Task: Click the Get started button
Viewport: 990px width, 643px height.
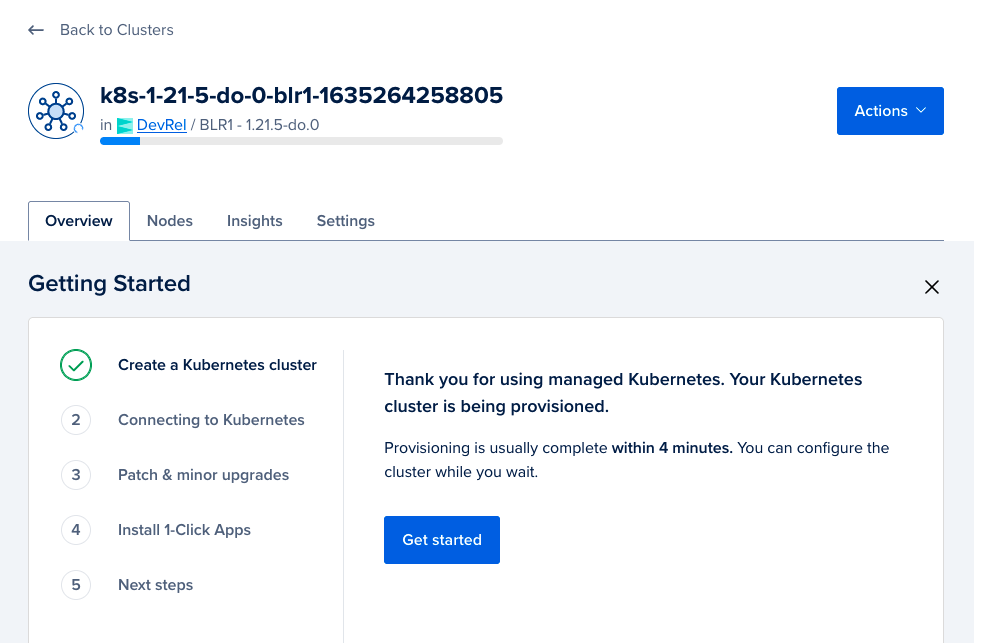Action: pyautogui.click(x=441, y=539)
